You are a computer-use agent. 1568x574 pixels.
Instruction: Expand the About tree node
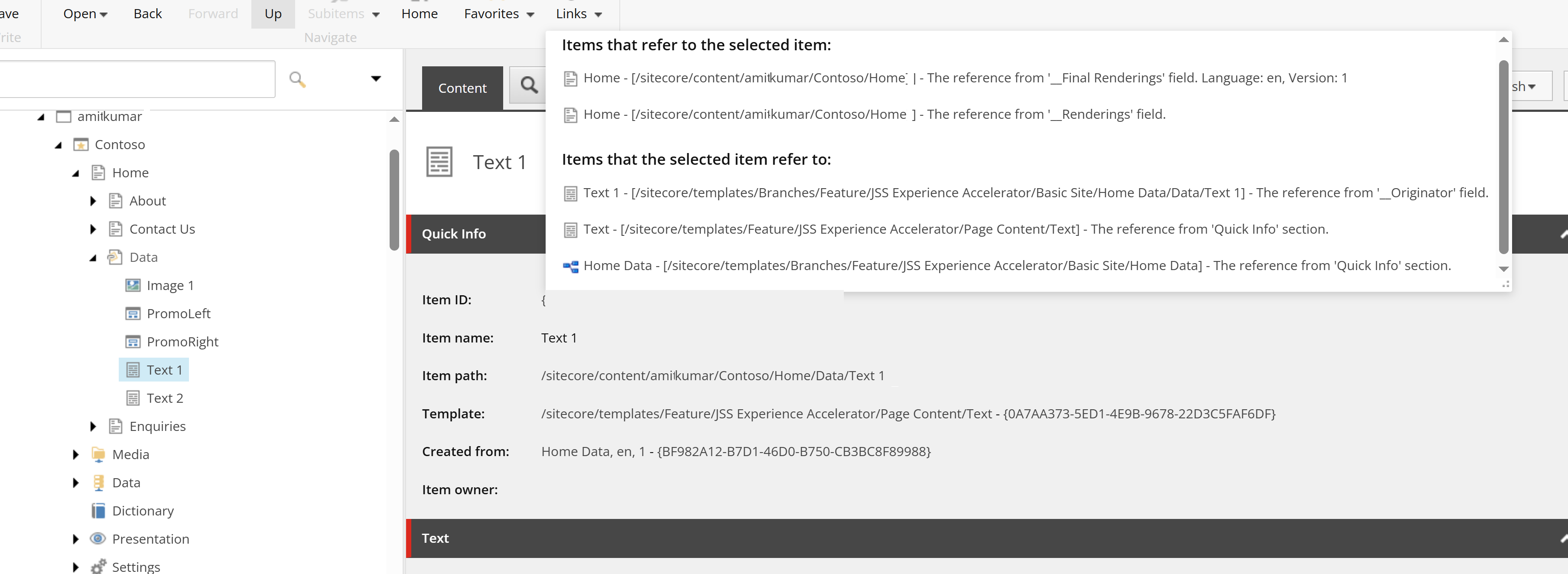[92, 201]
